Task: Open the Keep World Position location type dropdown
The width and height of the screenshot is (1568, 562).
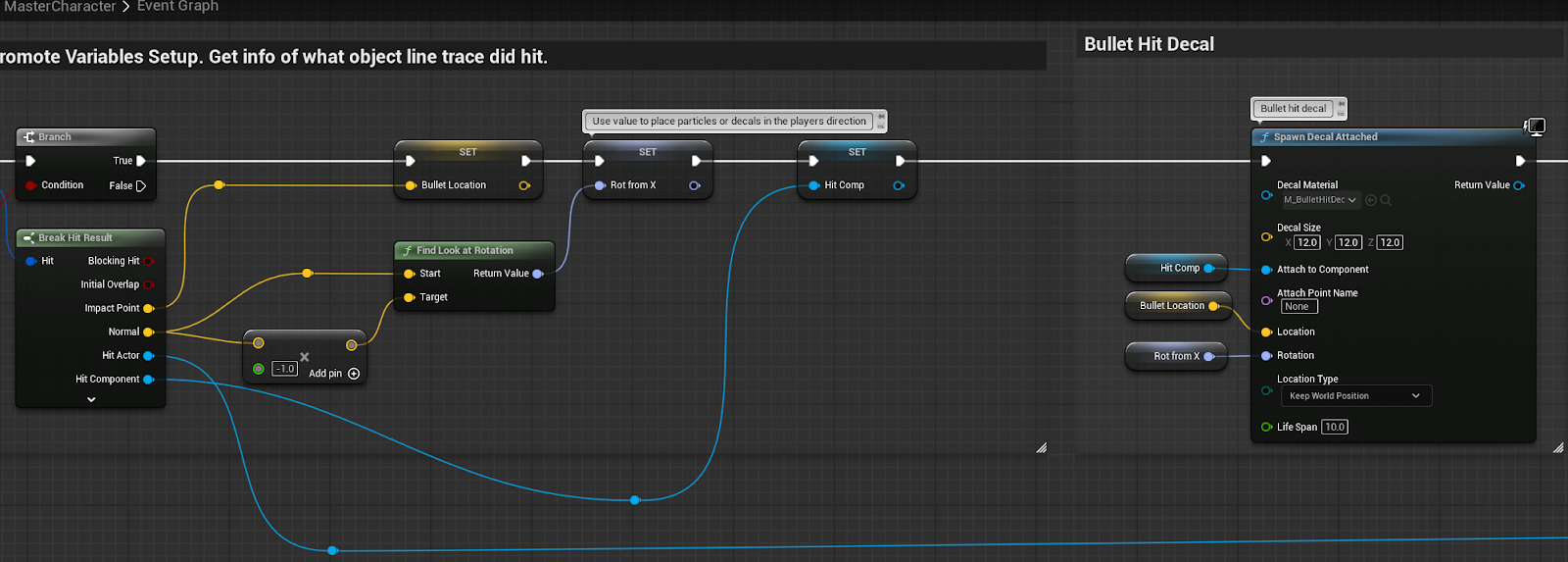Action: point(1356,396)
